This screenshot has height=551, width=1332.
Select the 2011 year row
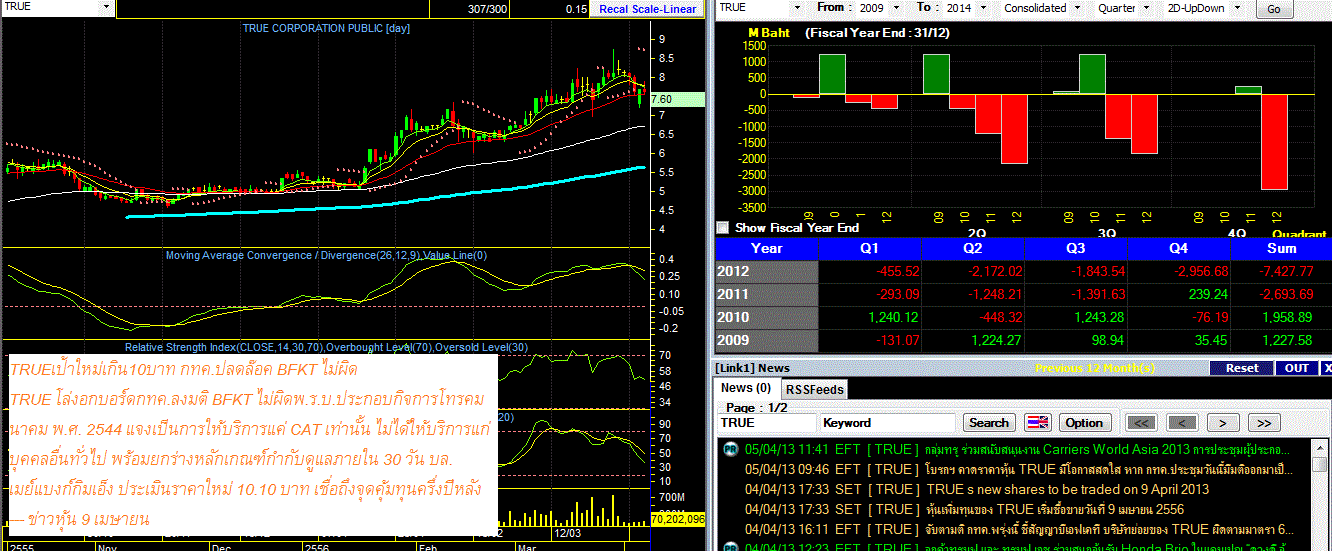[x=1024, y=294]
